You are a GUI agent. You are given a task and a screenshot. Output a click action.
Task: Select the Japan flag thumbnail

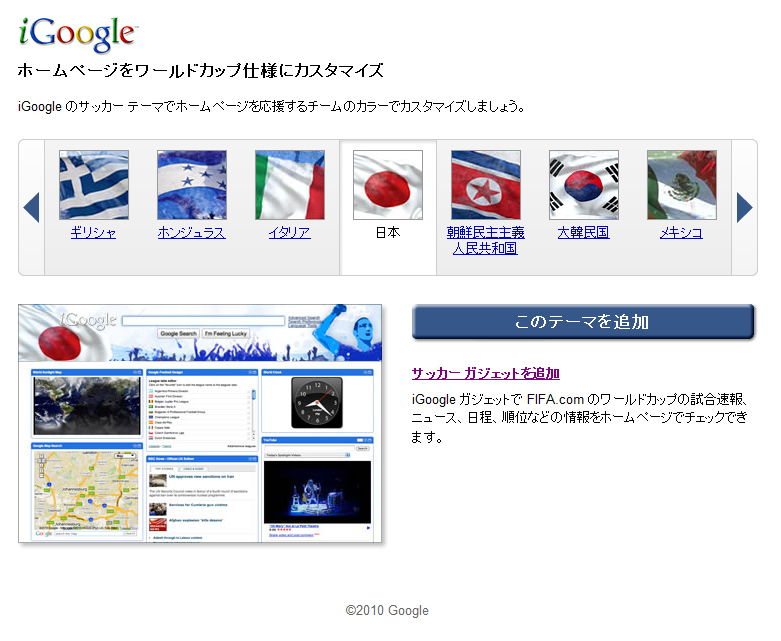[388, 185]
